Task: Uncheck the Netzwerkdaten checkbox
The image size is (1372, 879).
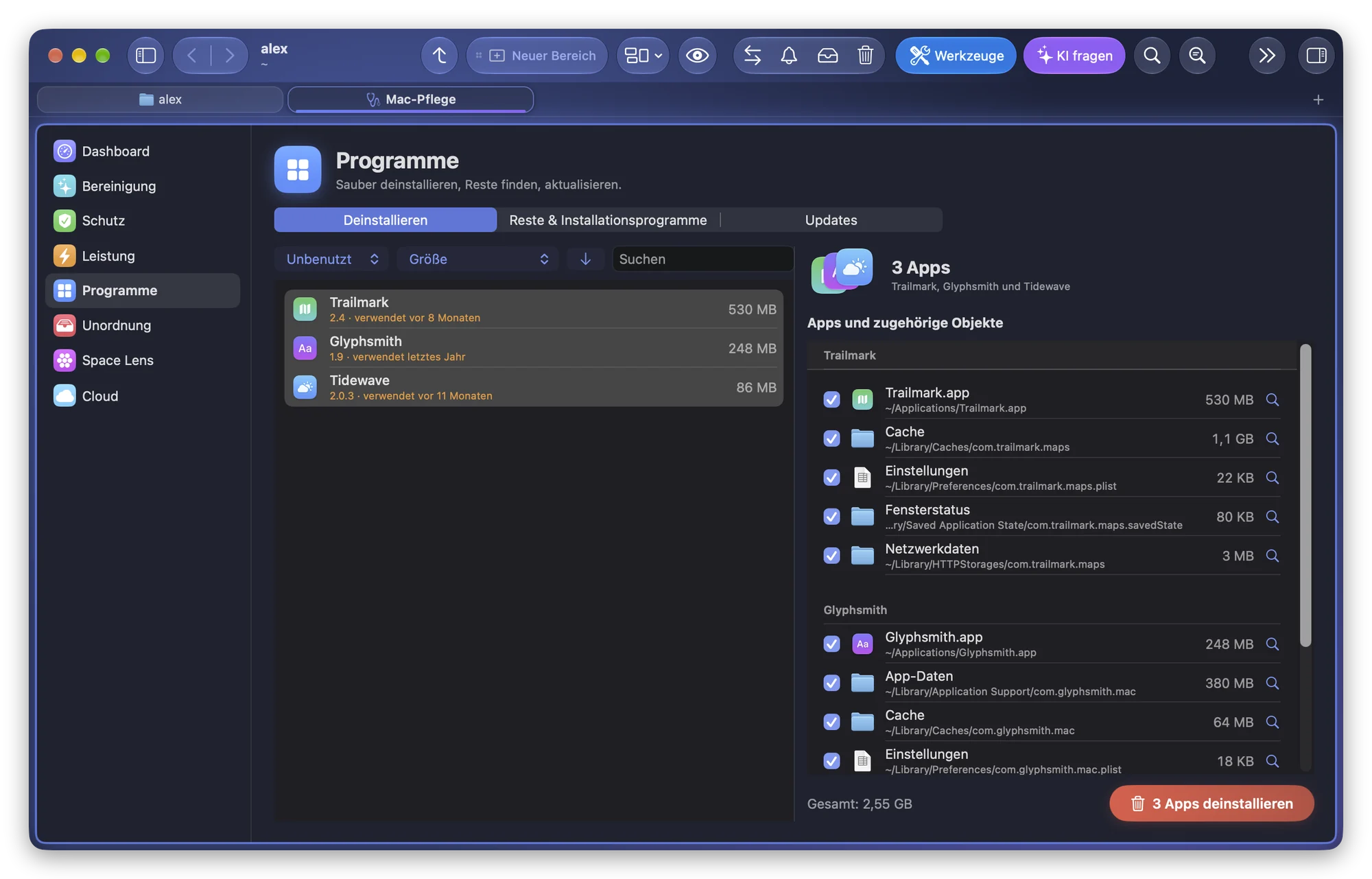Action: (x=831, y=556)
